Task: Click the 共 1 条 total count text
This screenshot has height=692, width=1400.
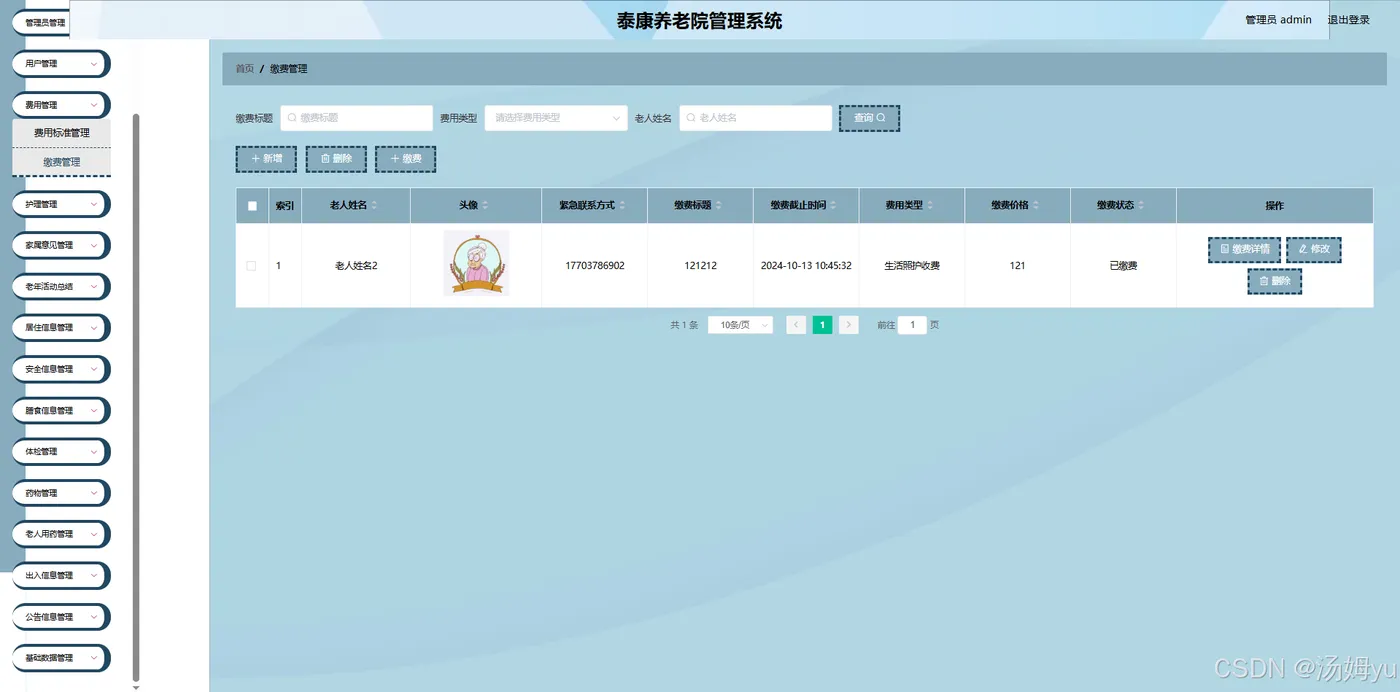Action: point(684,325)
